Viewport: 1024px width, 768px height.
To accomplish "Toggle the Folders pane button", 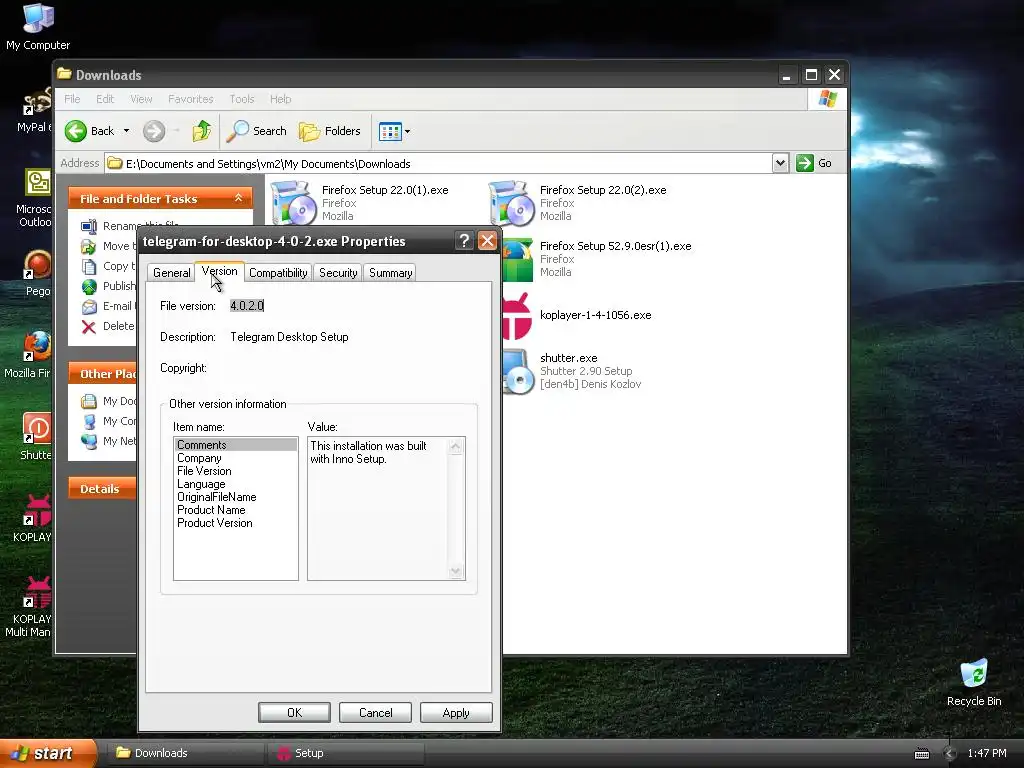I will [x=330, y=131].
